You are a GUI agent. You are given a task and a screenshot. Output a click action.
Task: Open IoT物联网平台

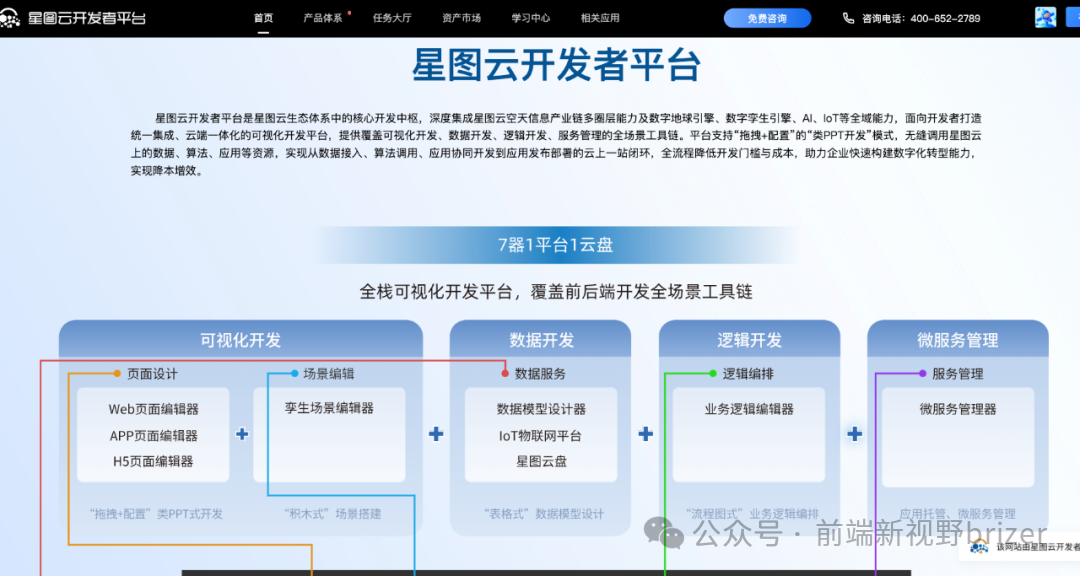(x=541, y=435)
